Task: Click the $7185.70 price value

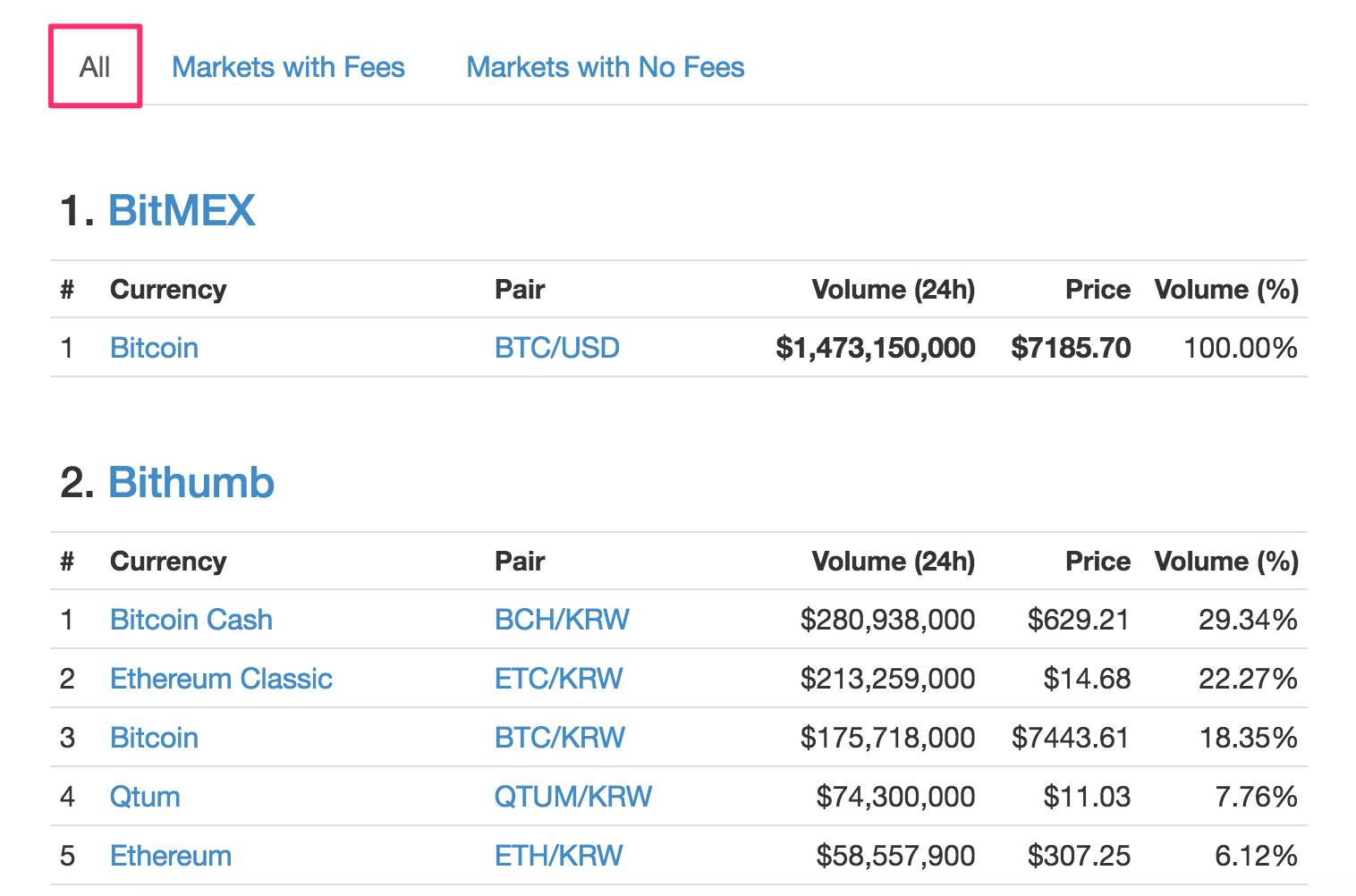Action: [1071, 348]
